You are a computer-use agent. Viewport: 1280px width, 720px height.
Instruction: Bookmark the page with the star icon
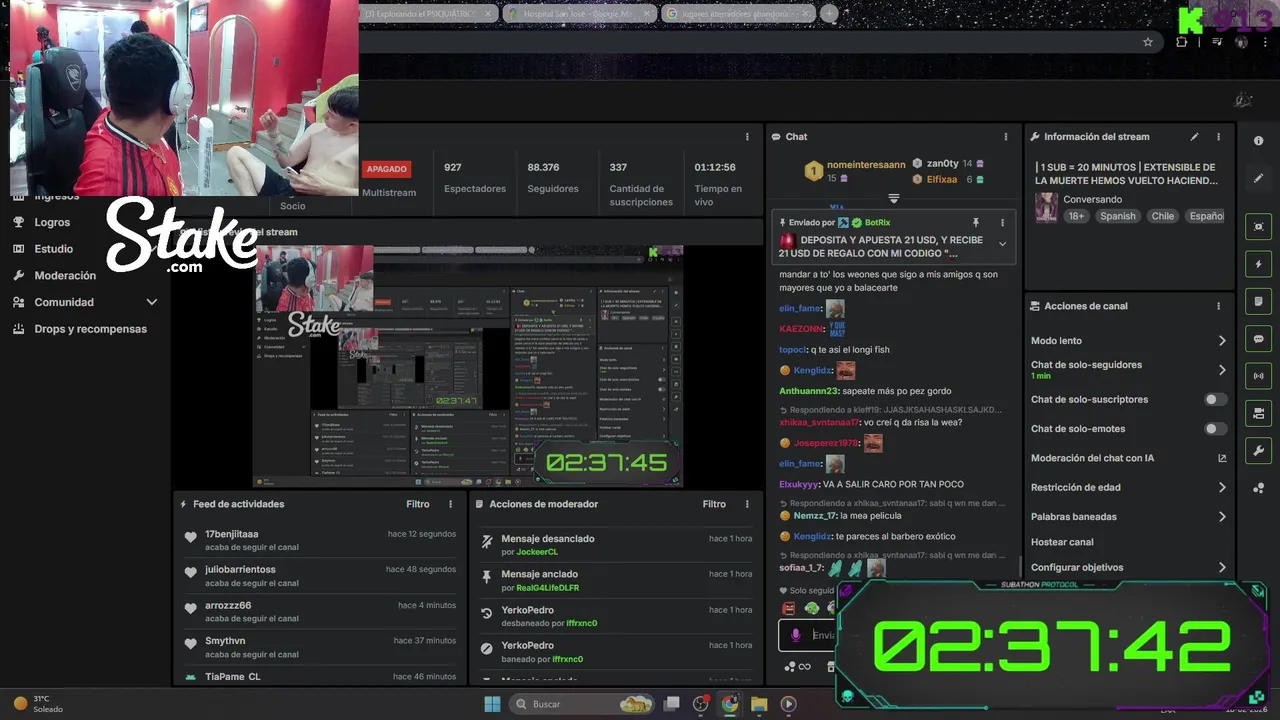tap(1148, 42)
